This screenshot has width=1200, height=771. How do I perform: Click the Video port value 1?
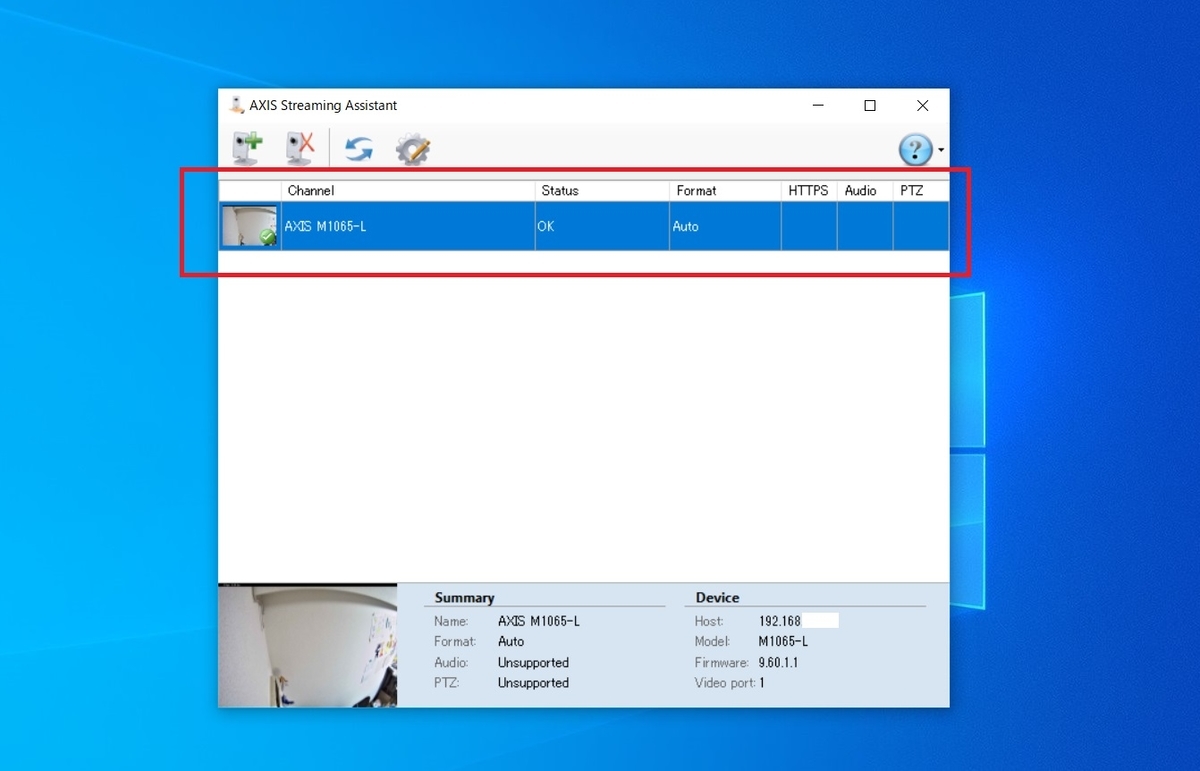coord(761,683)
